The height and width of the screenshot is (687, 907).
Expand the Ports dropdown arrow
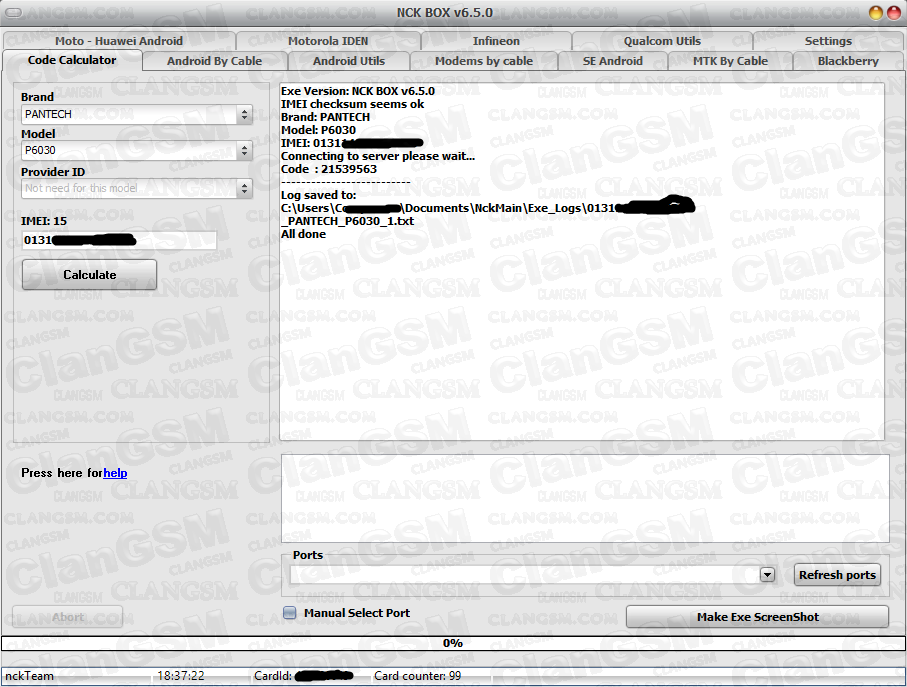pyautogui.click(x=767, y=575)
